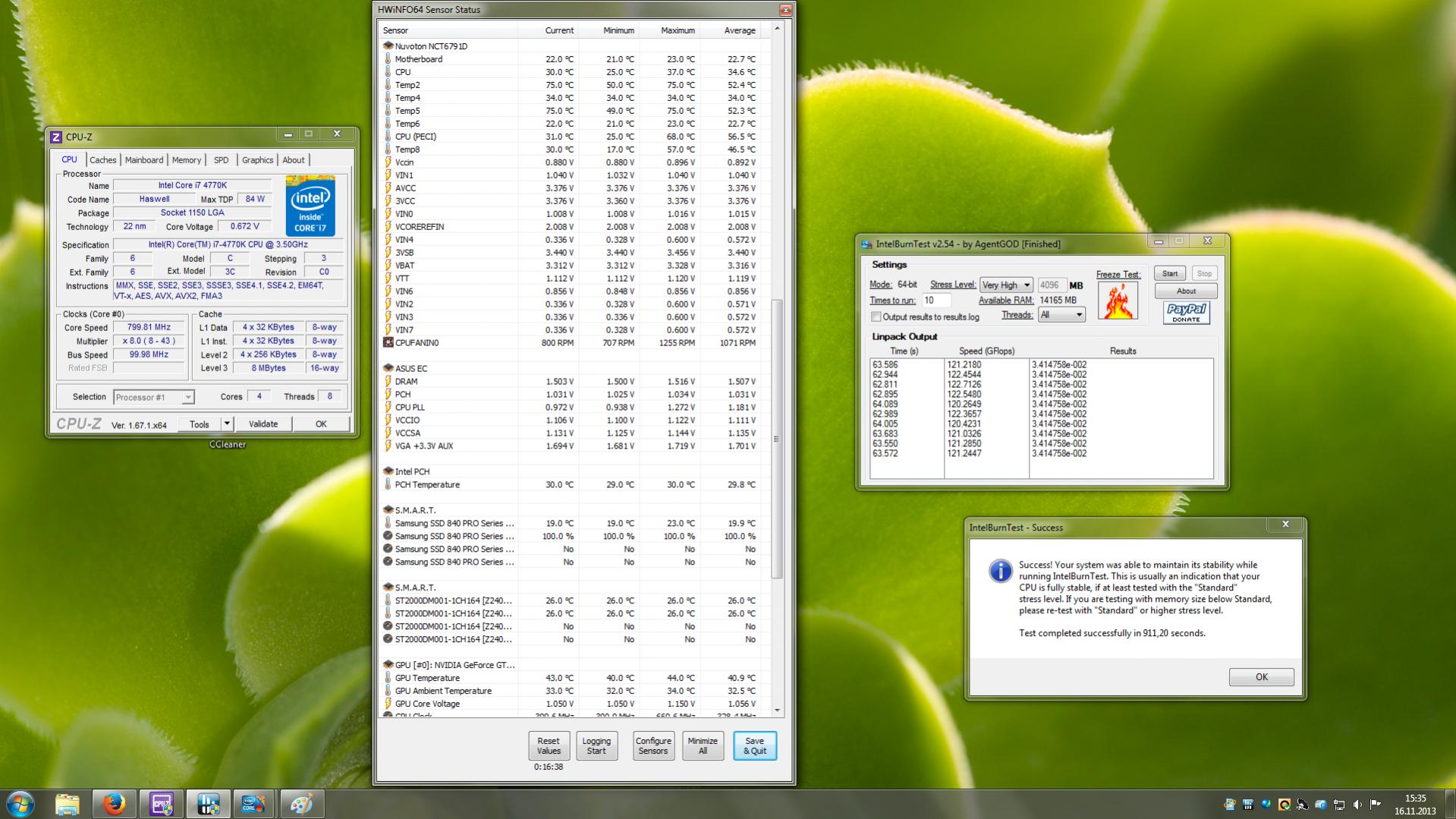Switch to the Graphics tab in CPU-Z
The width and height of the screenshot is (1456, 819).
tap(258, 160)
